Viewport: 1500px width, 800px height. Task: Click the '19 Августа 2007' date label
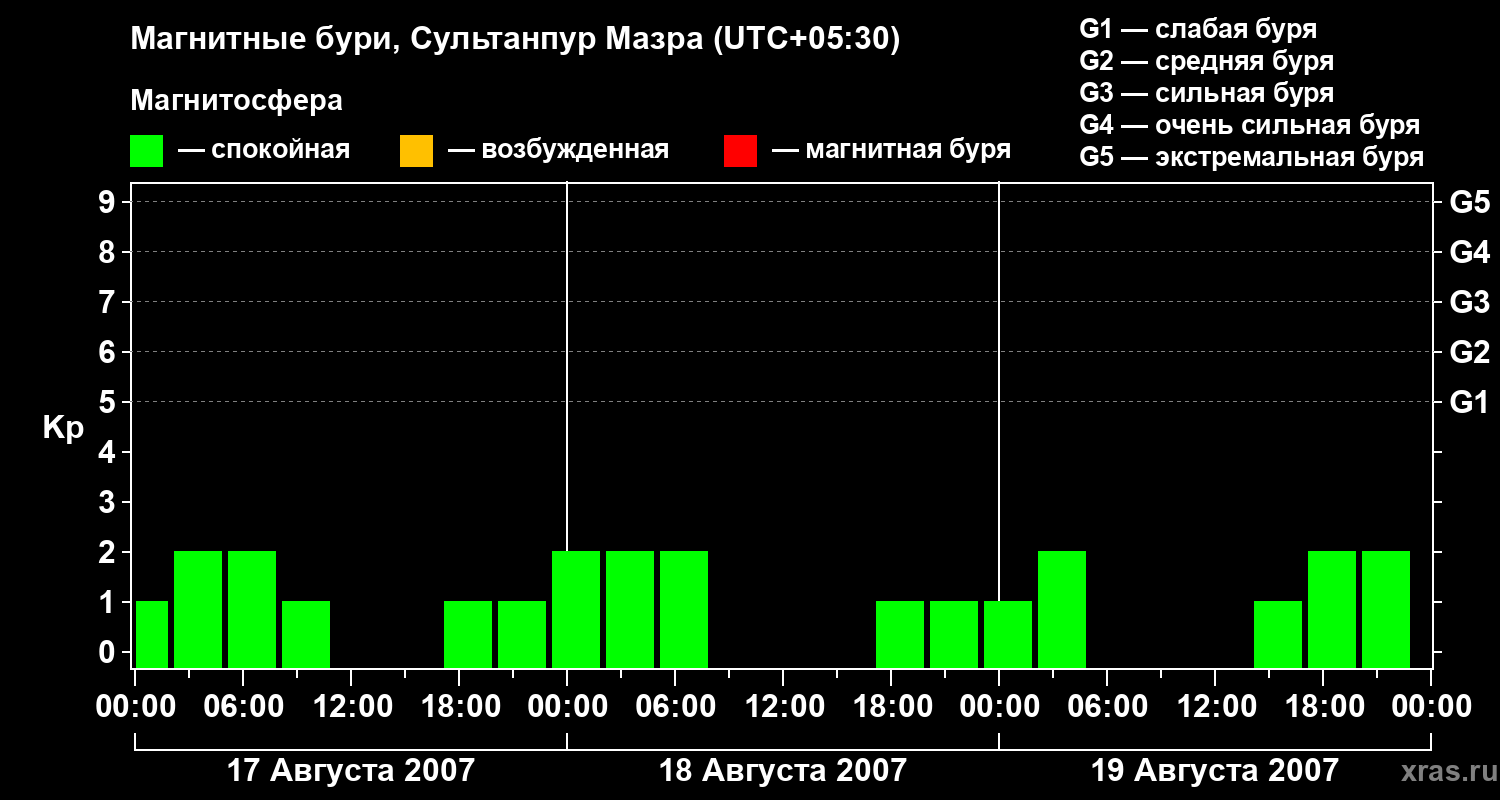tap(1214, 771)
